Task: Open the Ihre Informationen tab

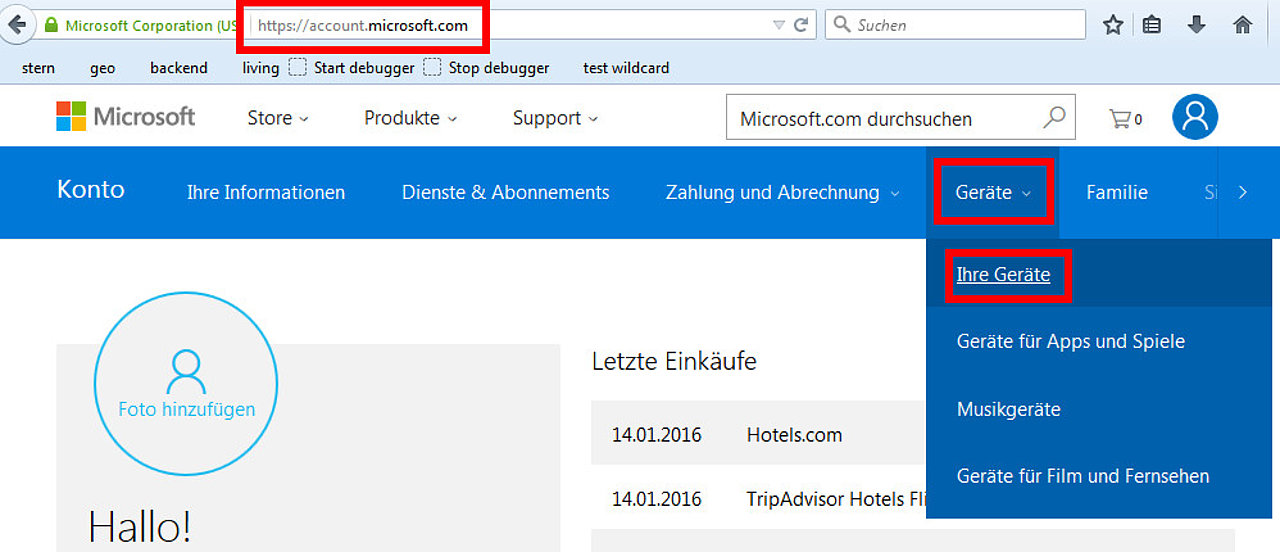Action: coord(266,192)
